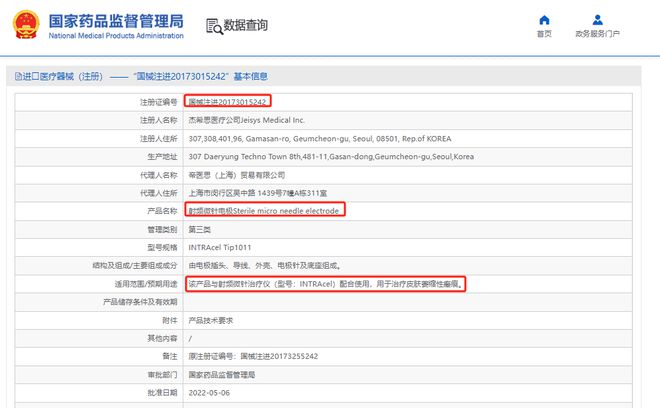
Task: Click the 代理人名称 label
Action: point(159,175)
